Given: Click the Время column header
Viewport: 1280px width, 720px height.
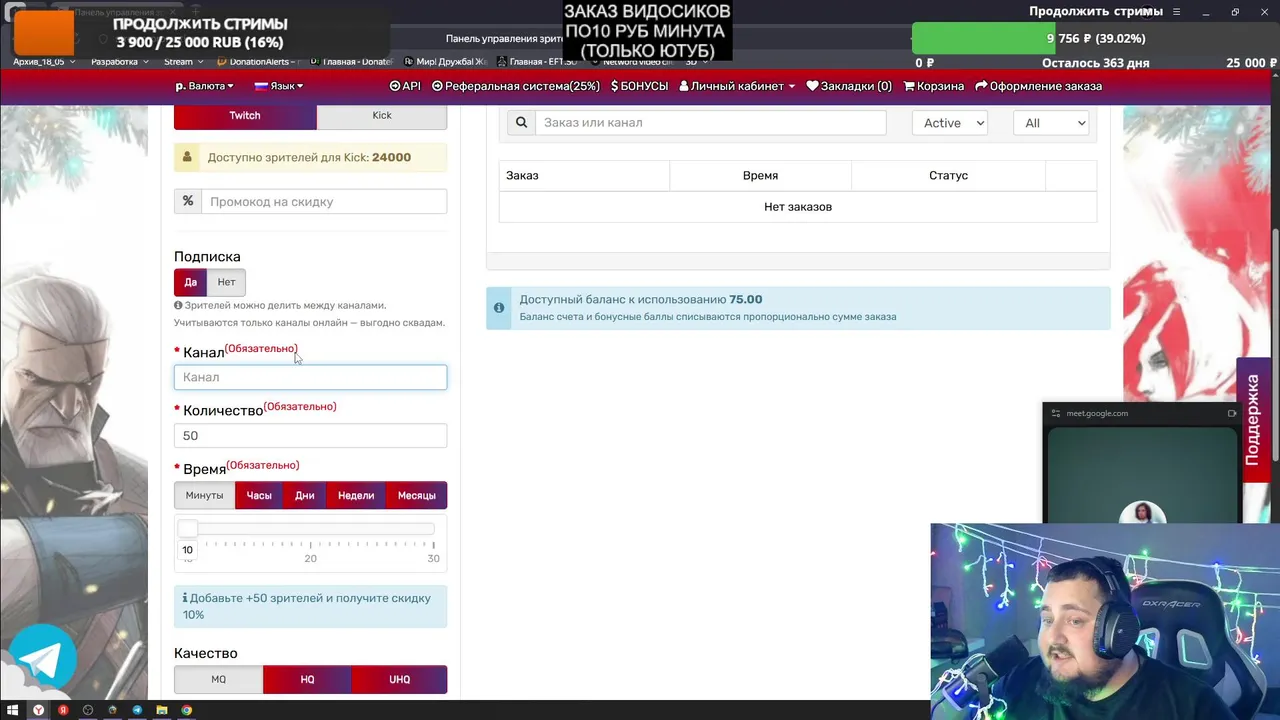Looking at the screenshot, I should [760, 175].
